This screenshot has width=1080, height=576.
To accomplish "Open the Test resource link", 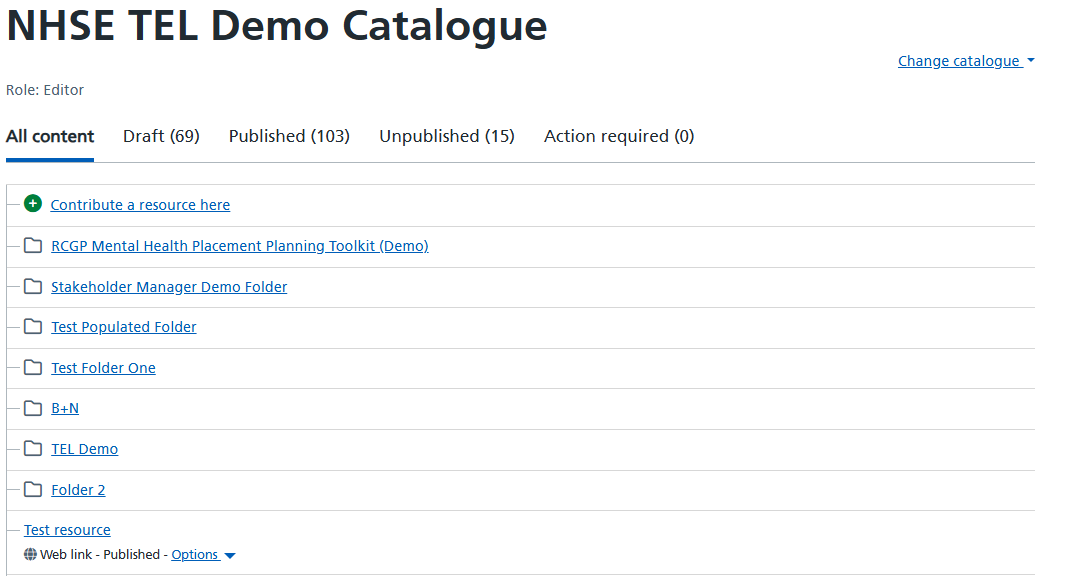I will click(x=68, y=530).
